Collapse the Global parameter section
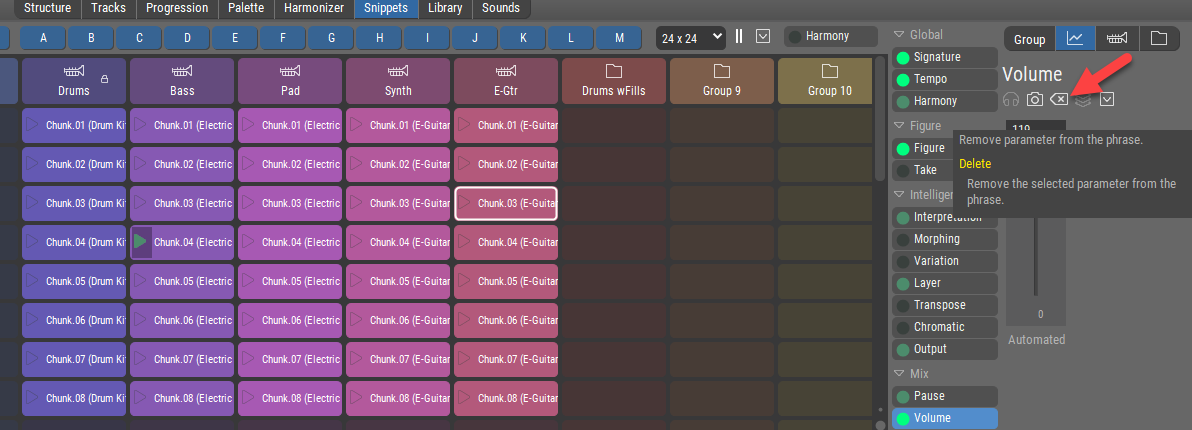This screenshot has width=1192, height=430. (x=898, y=35)
